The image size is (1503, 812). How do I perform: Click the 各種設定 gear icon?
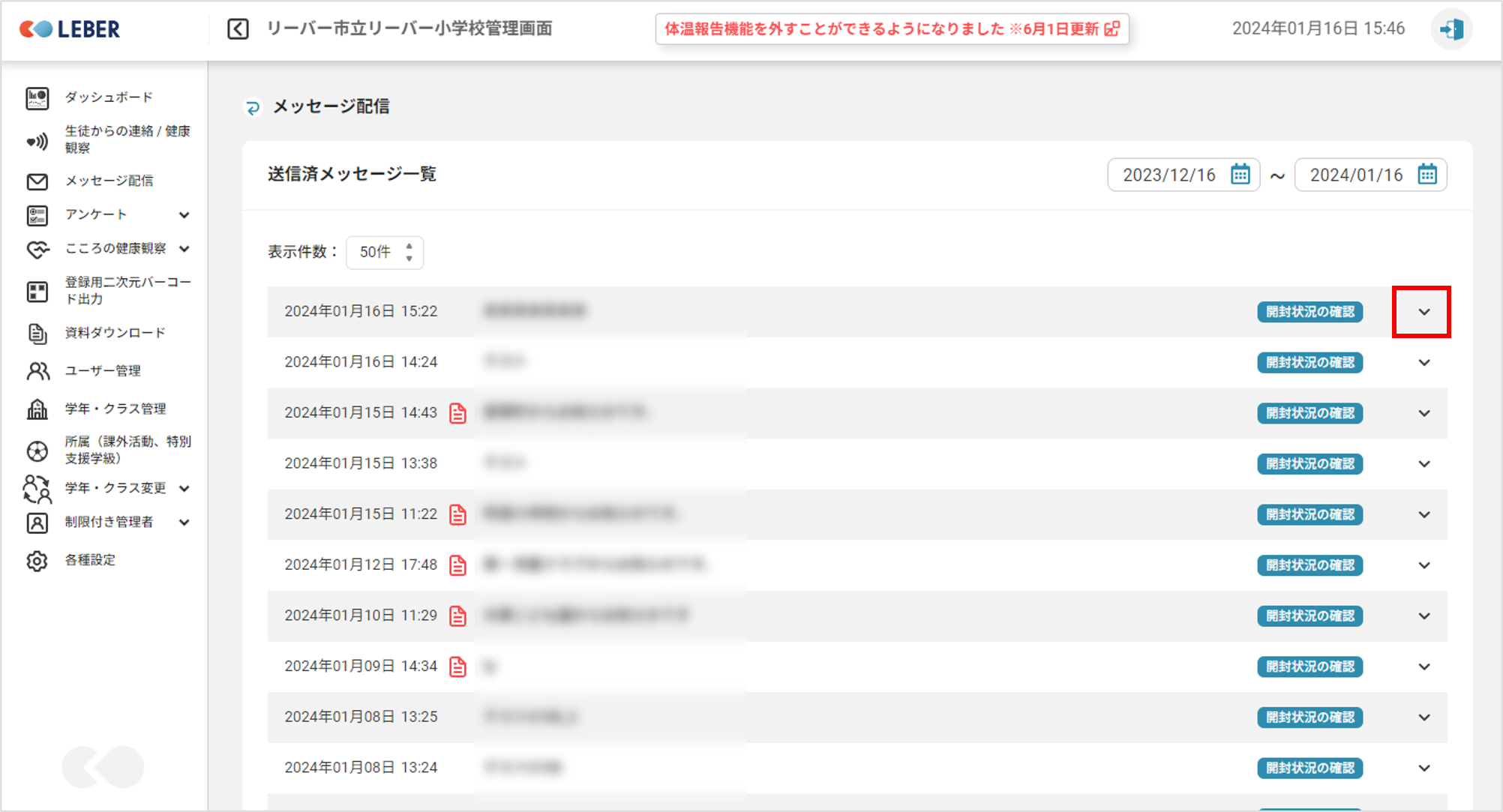point(37,561)
